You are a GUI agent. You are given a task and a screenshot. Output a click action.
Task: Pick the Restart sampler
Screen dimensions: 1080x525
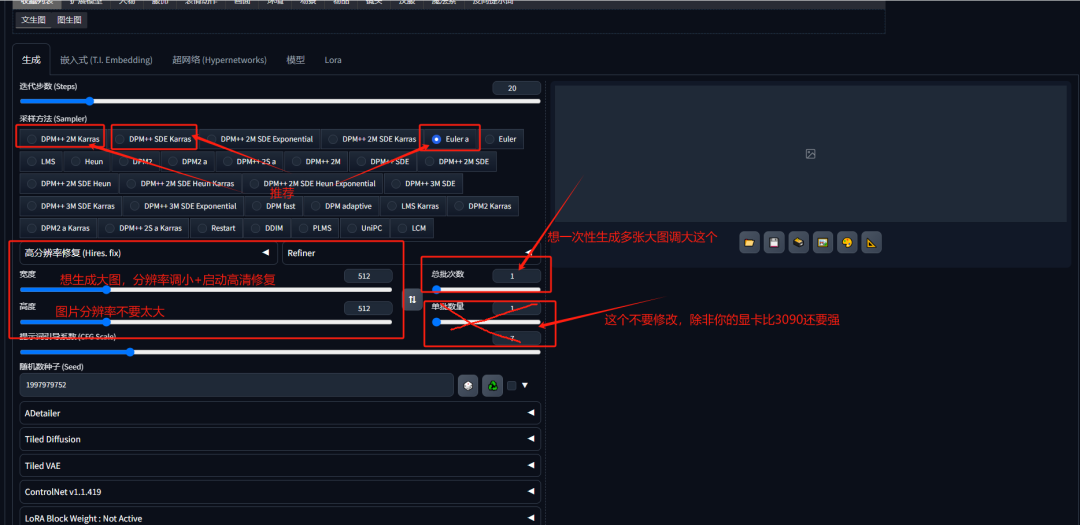216,228
